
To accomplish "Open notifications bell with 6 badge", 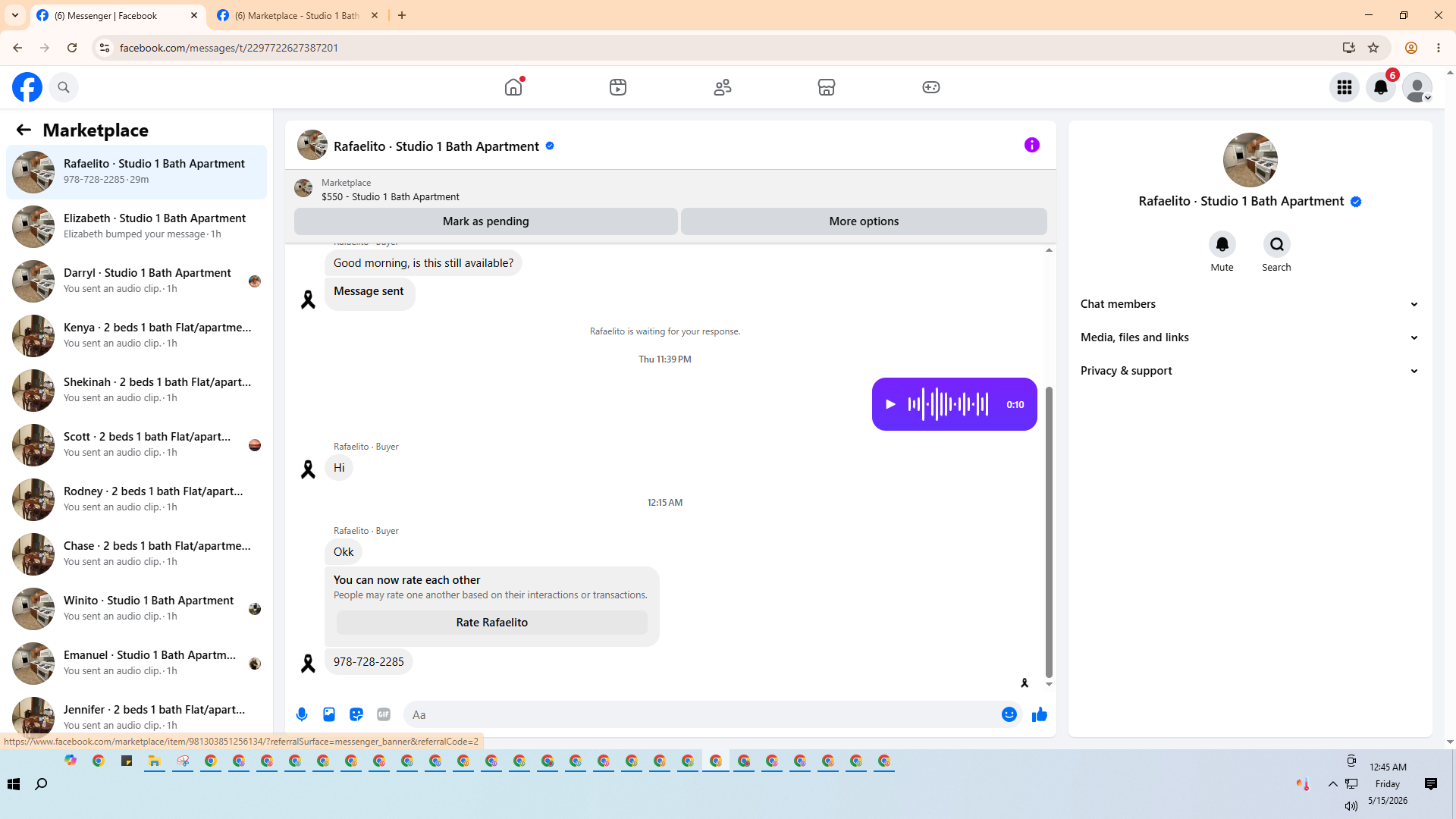I will click(x=1381, y=87).
